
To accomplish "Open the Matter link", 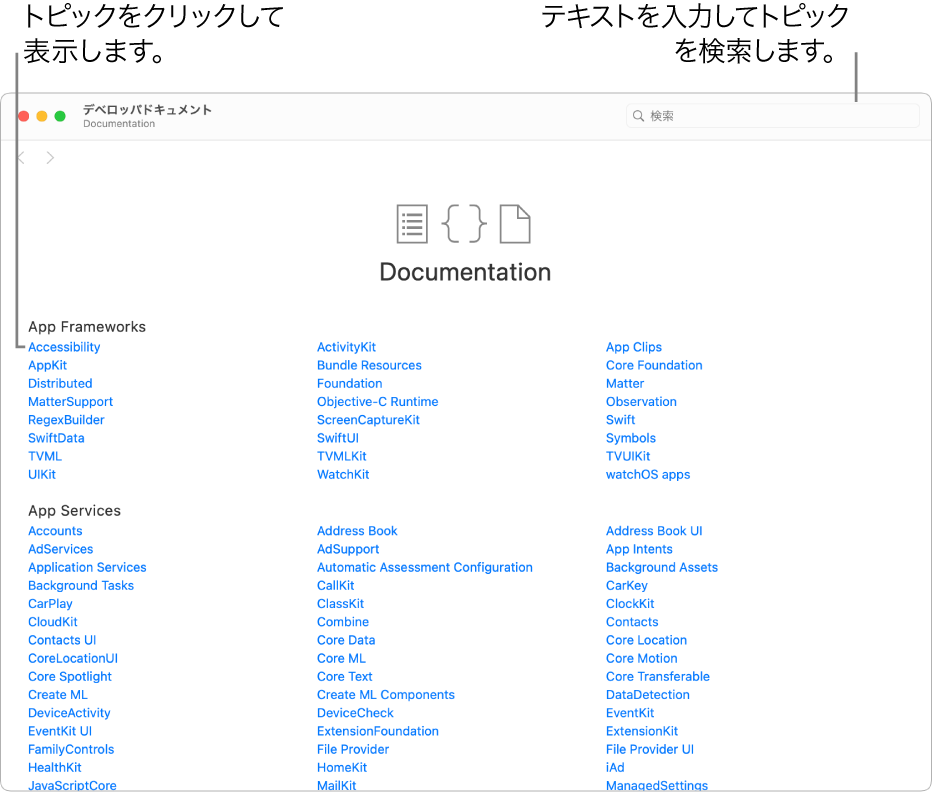I will (625, 384).
